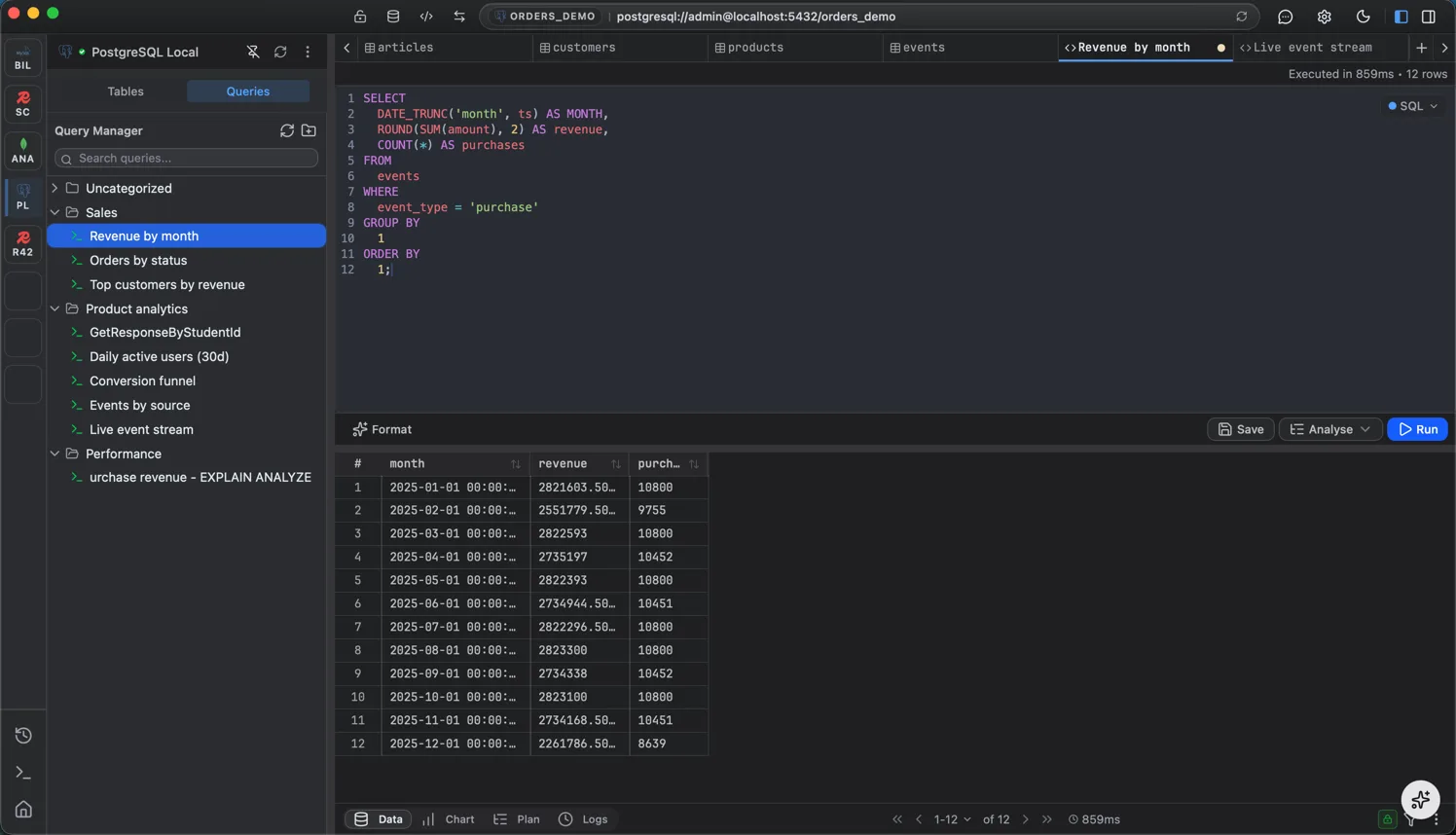The width and height of the screenshot is (1456, 835).
Task: Go to home icon in left rail
Action: click(x=23, y=810)
